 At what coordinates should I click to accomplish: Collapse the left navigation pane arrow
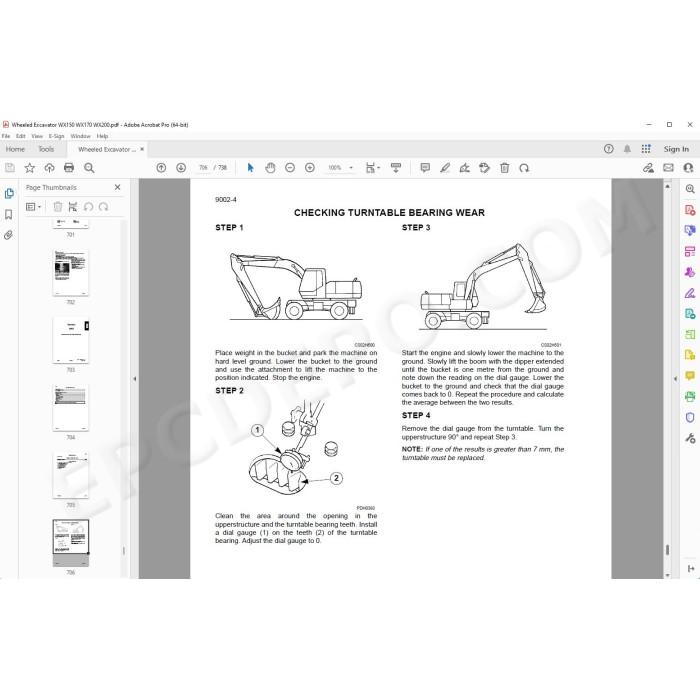(x=135, y=379)
